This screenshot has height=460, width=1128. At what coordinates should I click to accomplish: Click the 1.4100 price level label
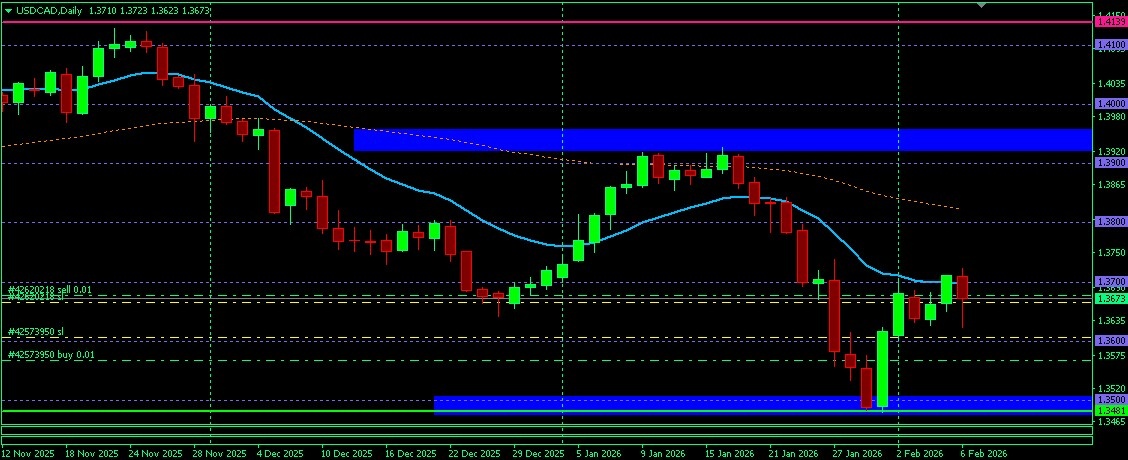pos(1110,45)
